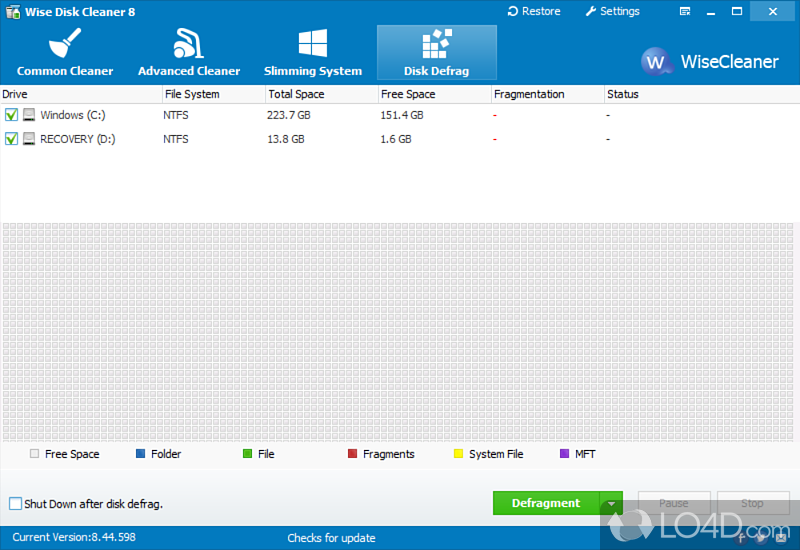Click the Facebook icon in status bar
Image resolution: width=800 pixels, height=550 pixels.
pos(741,538)
